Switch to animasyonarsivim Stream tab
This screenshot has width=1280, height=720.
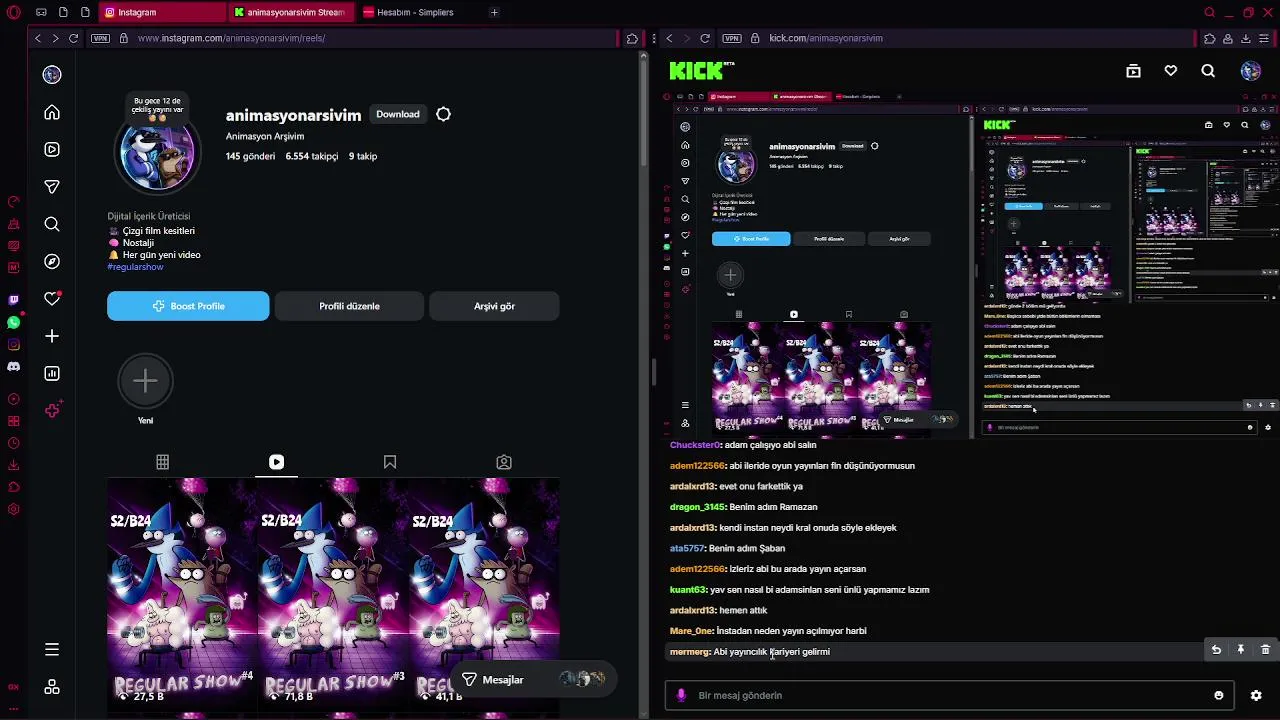click(x=290, y=12)
